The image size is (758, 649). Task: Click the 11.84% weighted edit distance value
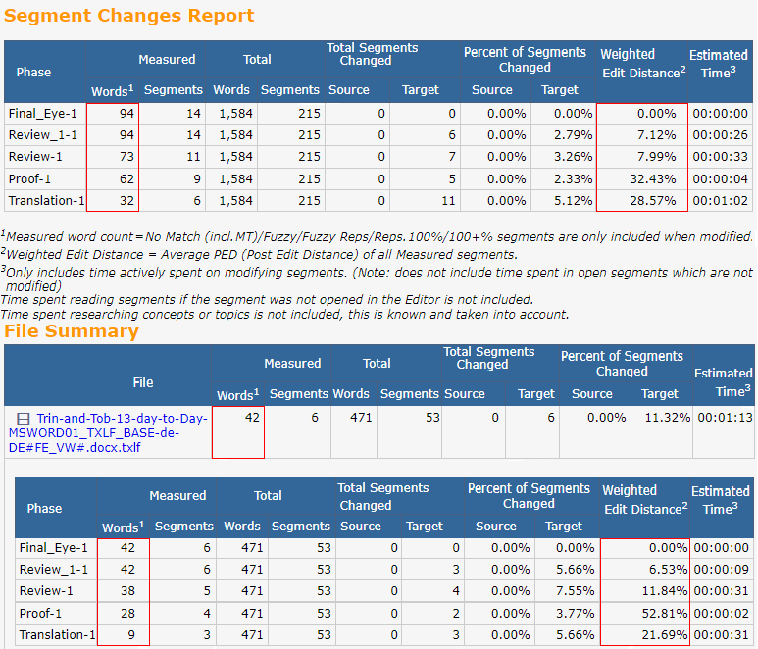pyautogui.click(x=658, y=591)
